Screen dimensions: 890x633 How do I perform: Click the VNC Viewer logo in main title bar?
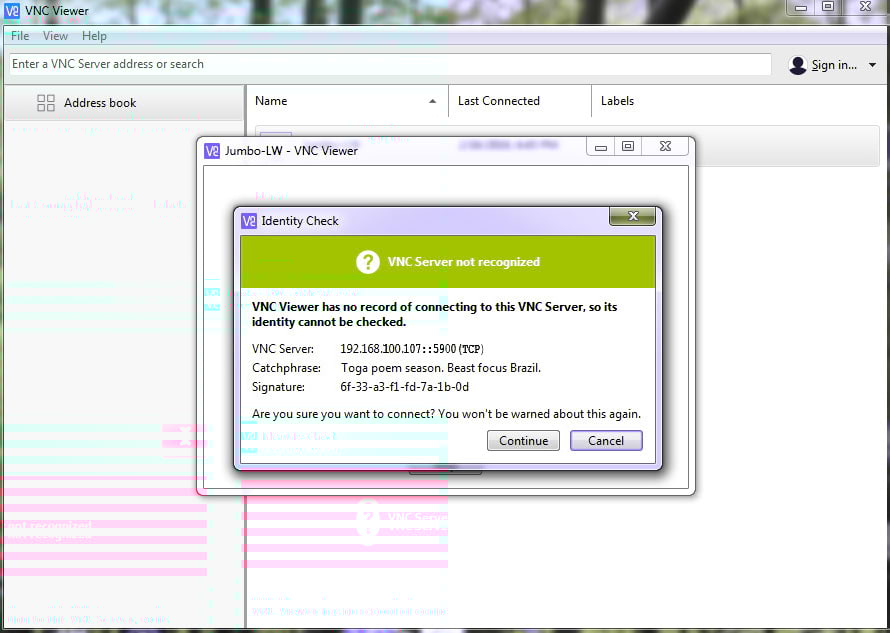pos(12,11)
